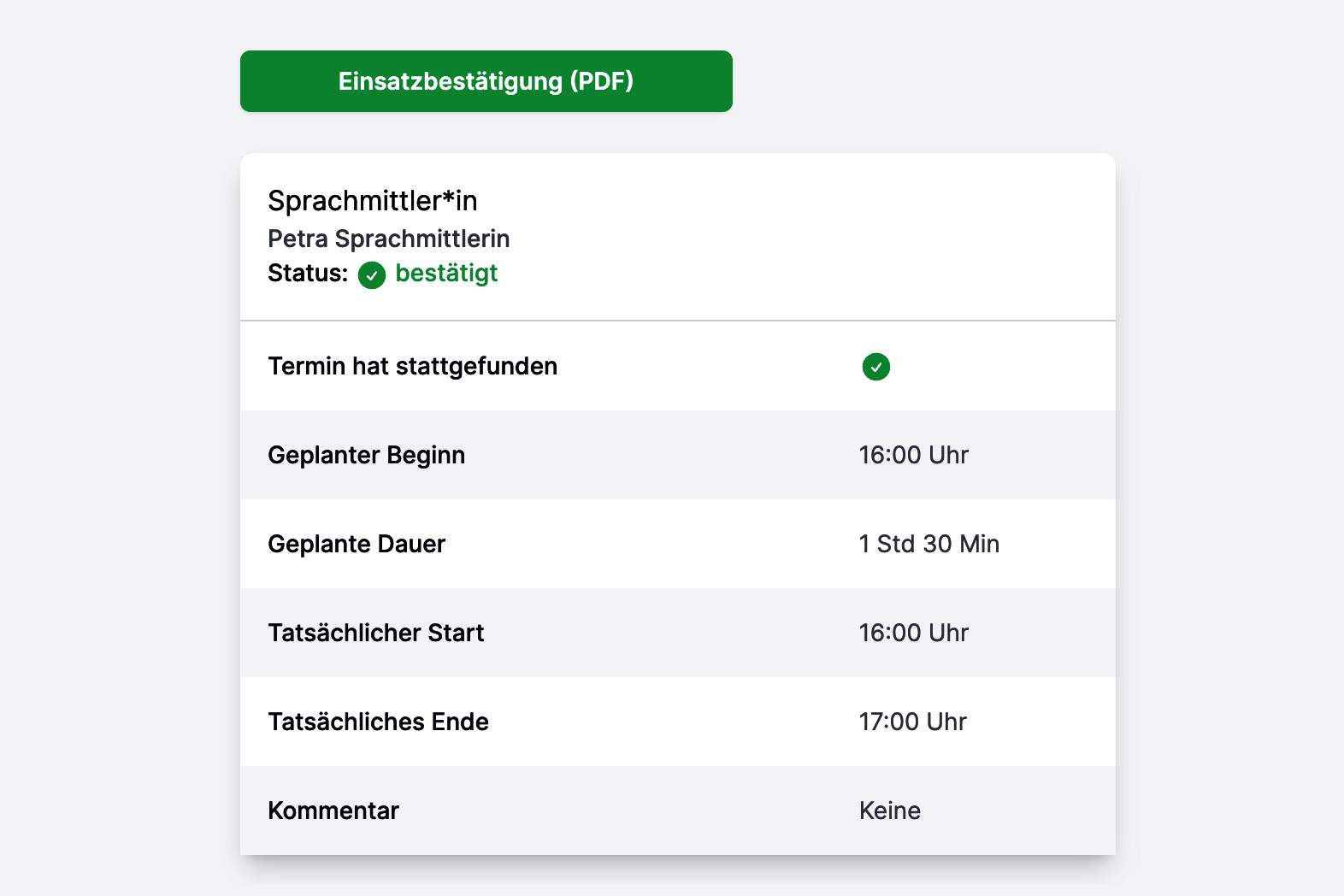
Task: Click the Kommentar table row background
Action: pyautogui.click(x=678, y=811)
